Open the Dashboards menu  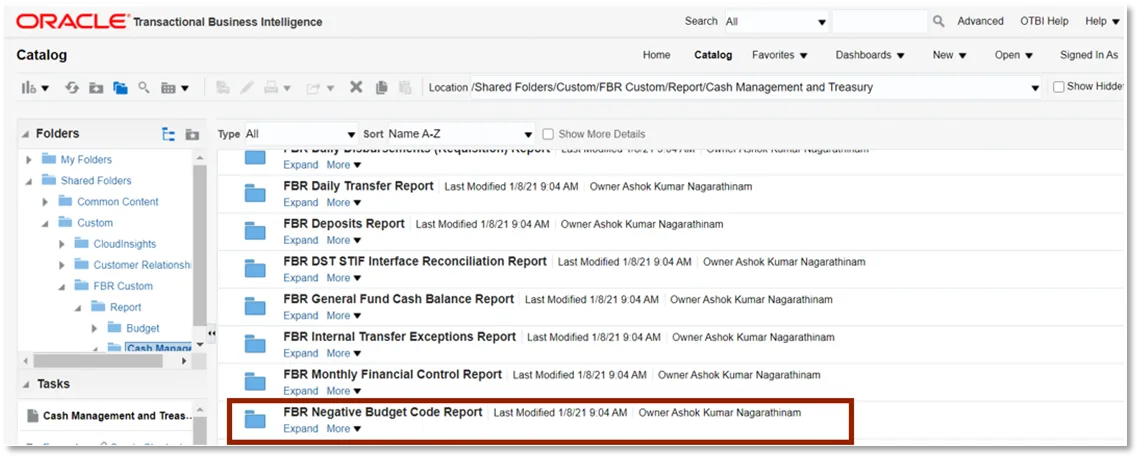click(x=869, y=55)
